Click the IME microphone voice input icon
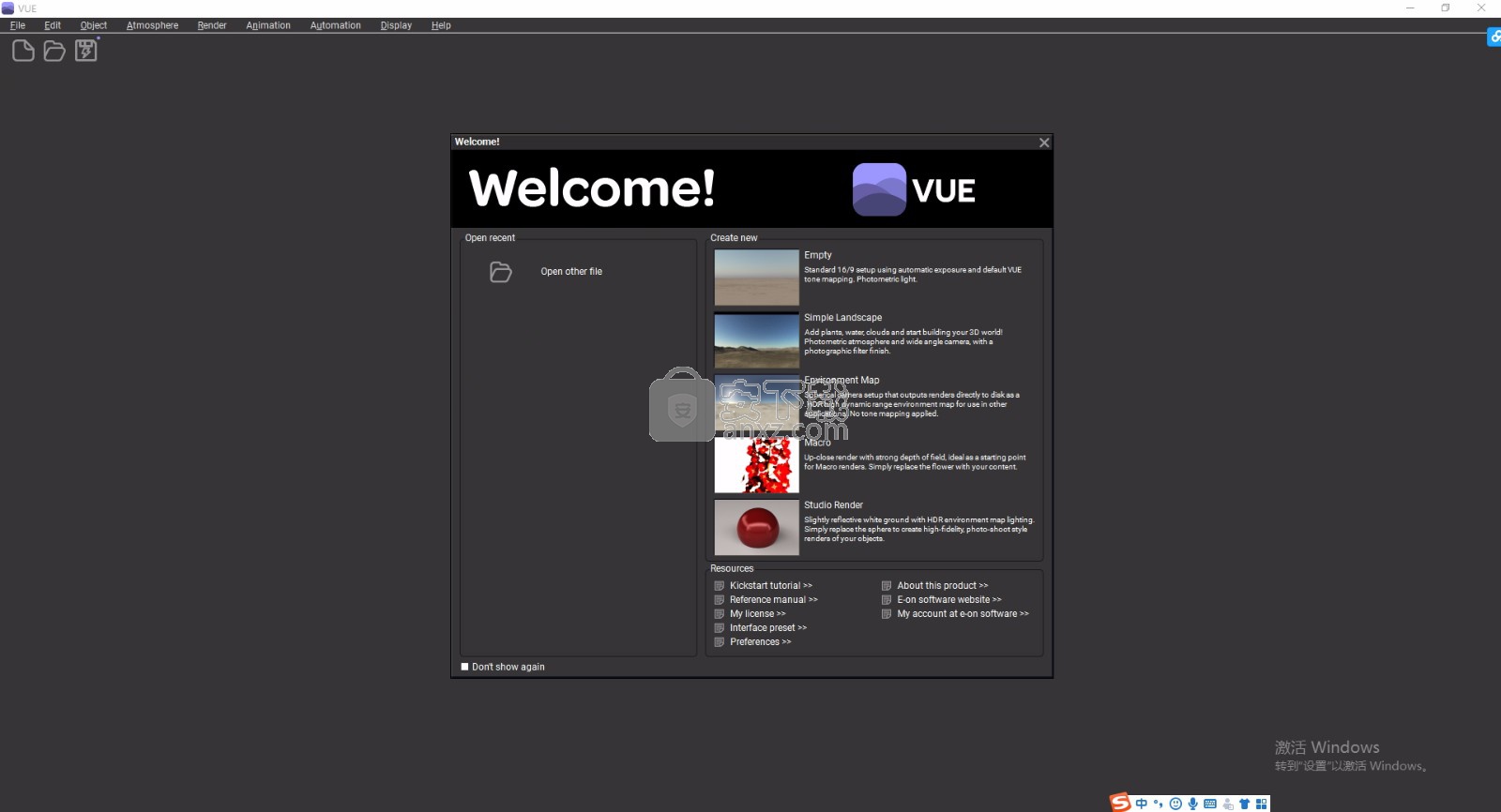The height and width of the screenshot is (812, 1501). [1193, 804]
